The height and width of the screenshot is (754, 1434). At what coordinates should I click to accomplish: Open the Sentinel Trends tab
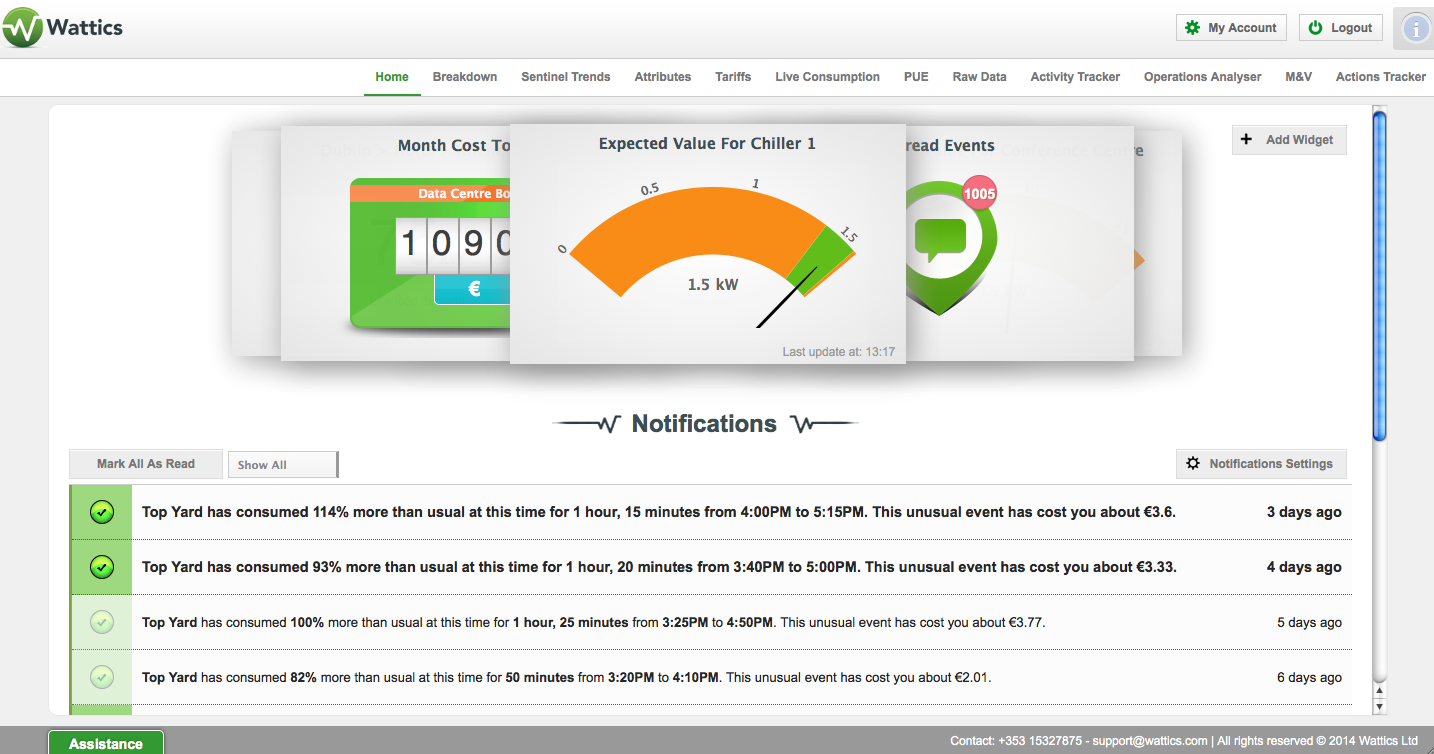point(565,77)
